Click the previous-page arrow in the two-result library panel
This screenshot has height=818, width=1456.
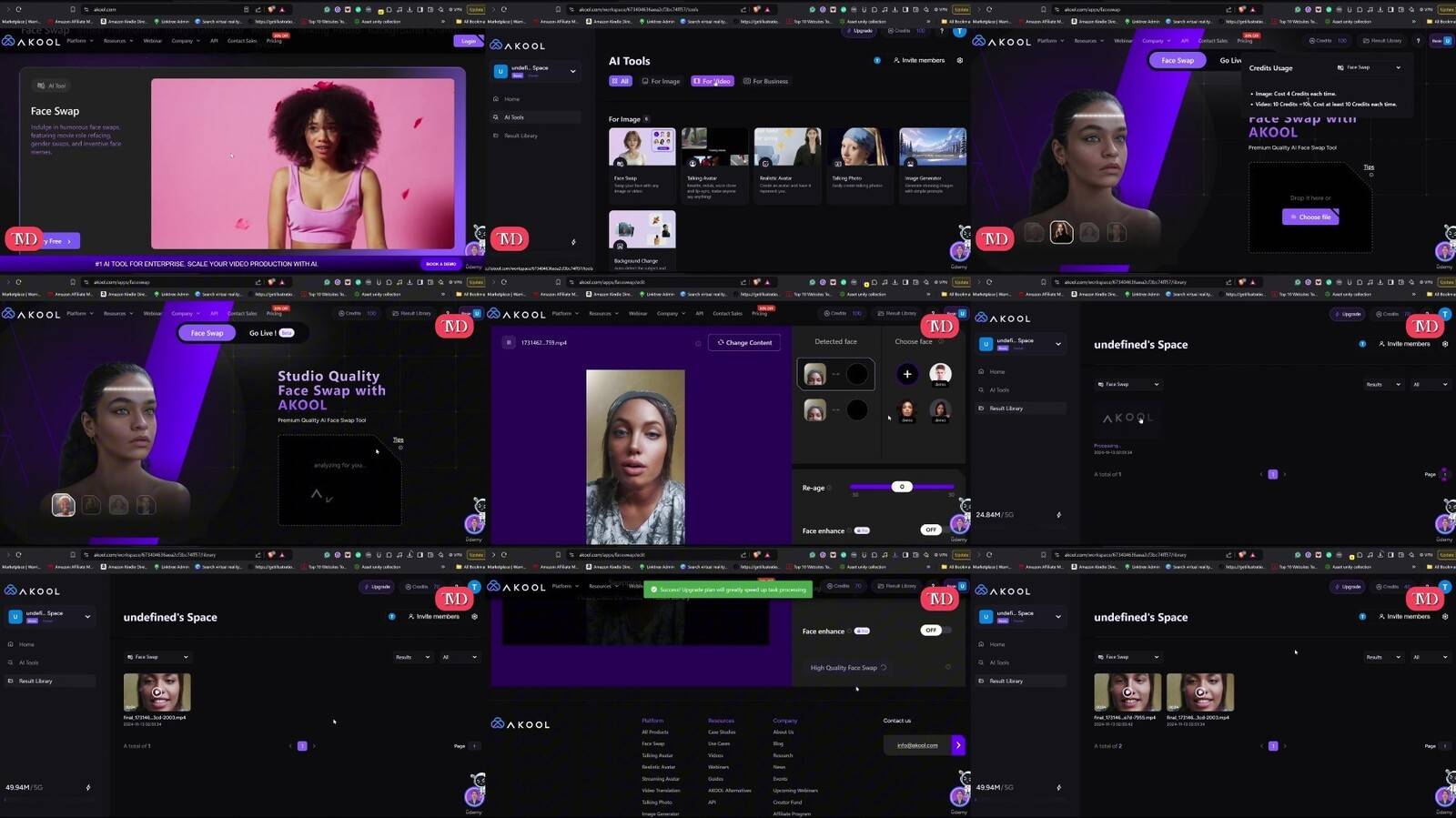pos(1261,746)
